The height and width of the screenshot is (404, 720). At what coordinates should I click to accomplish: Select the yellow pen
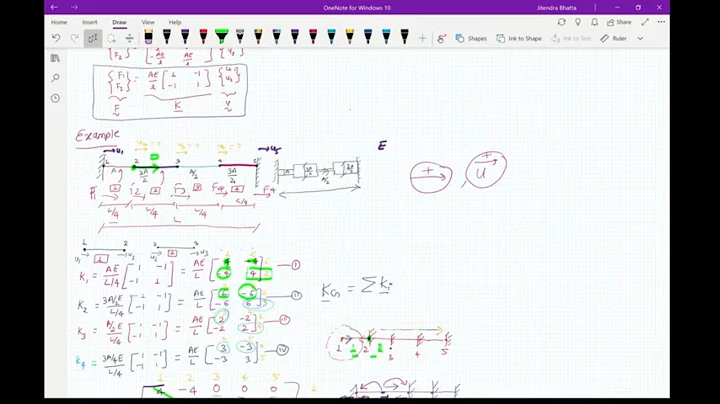pos(350,37)
